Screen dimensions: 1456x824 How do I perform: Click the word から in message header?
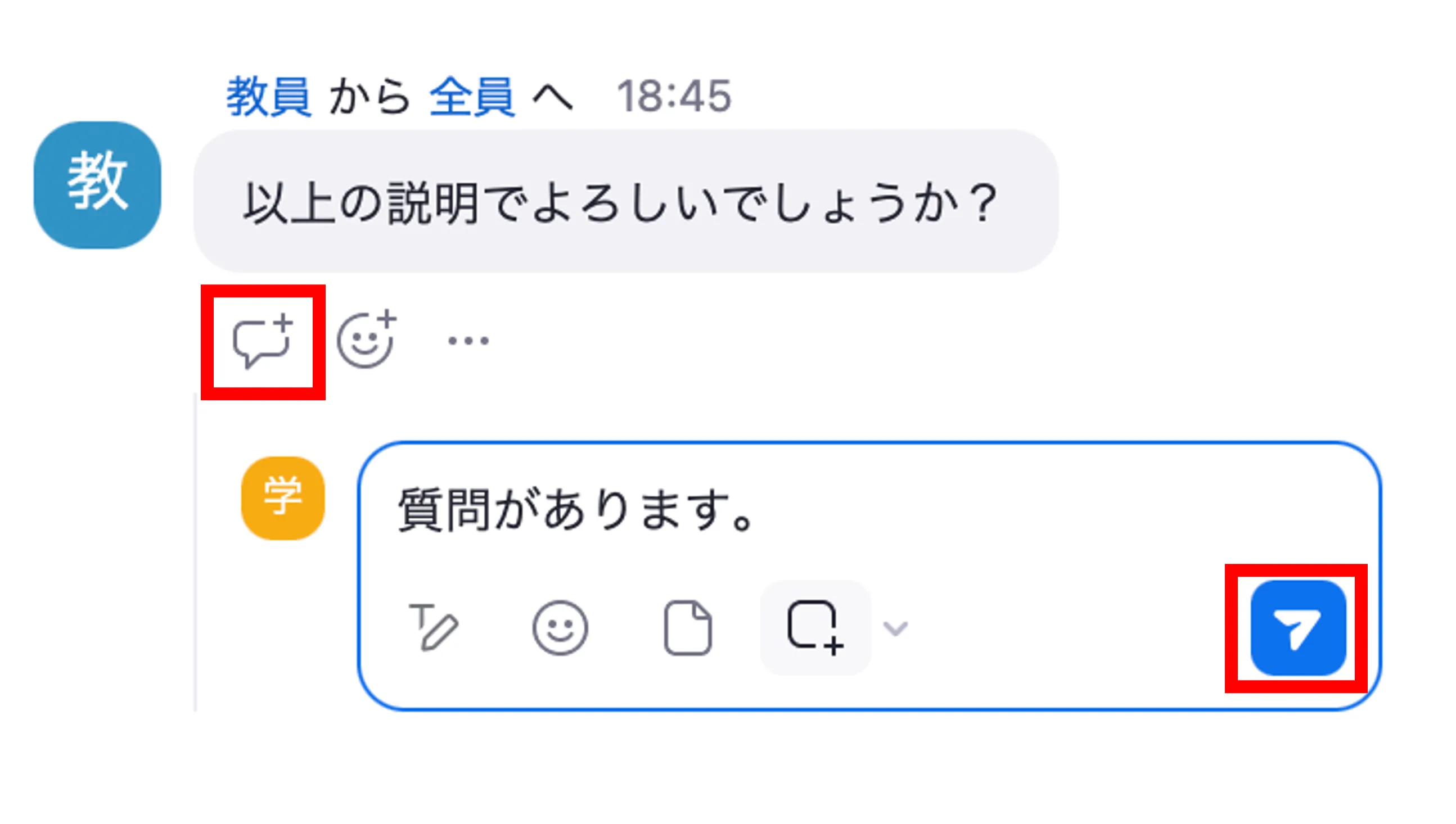click(369, 97)
